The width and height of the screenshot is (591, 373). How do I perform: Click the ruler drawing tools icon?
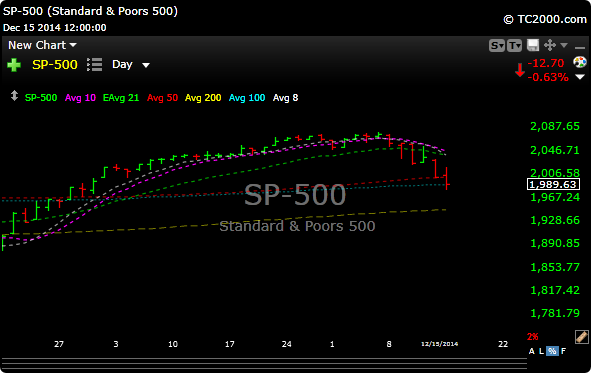pyautogui.click(x=582, y=336)
